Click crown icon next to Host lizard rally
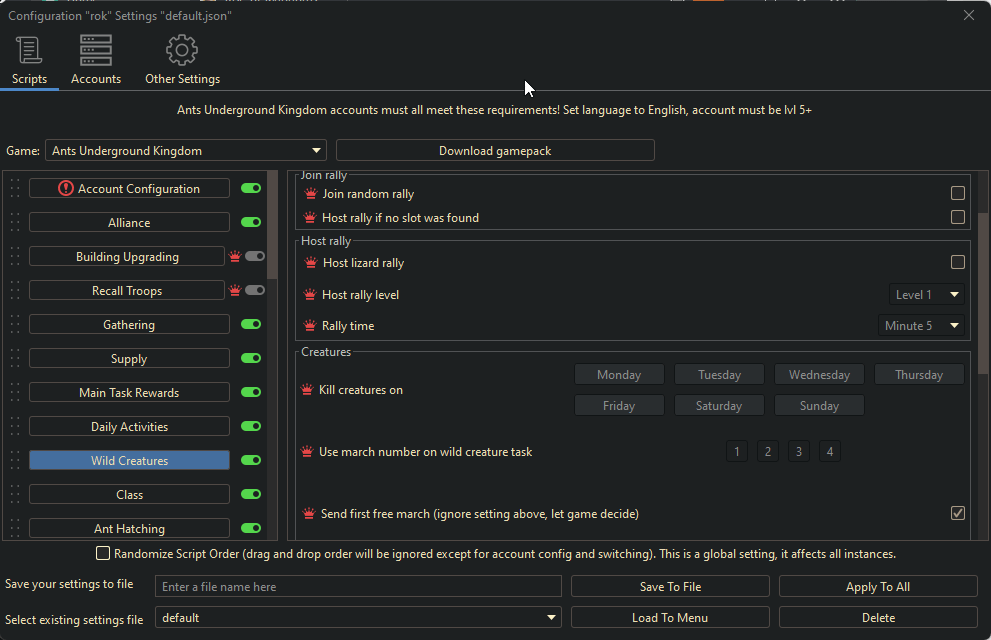The height and width of the screenshot is (640, 991). pos(310,263)
